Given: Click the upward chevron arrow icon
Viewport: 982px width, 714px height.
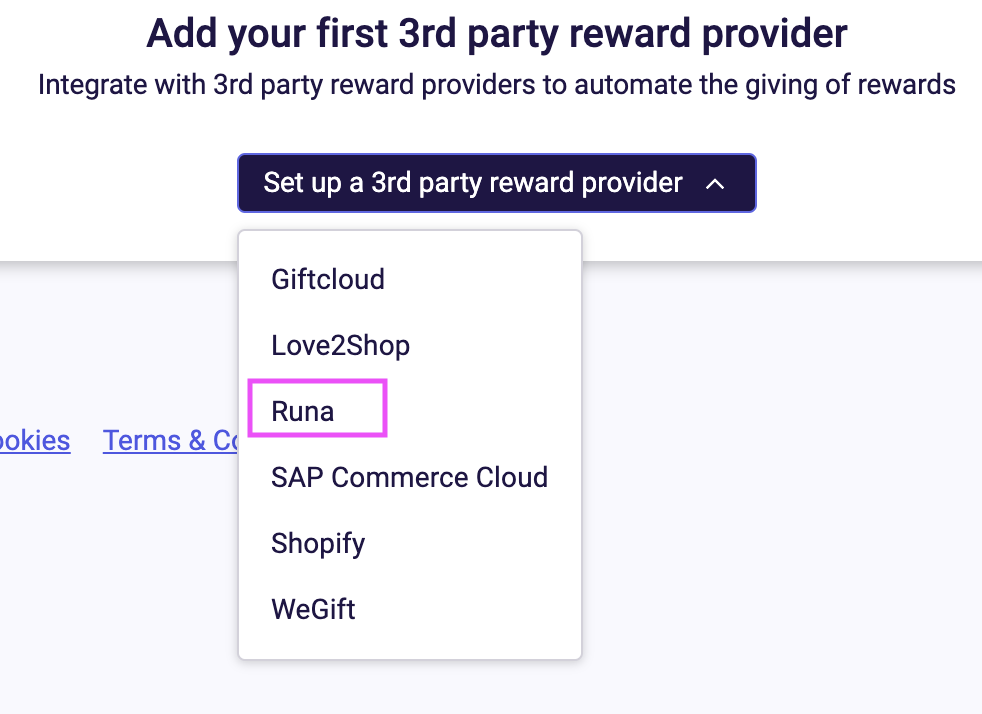Looking at the screenshot, I should [x=714, y=184].
